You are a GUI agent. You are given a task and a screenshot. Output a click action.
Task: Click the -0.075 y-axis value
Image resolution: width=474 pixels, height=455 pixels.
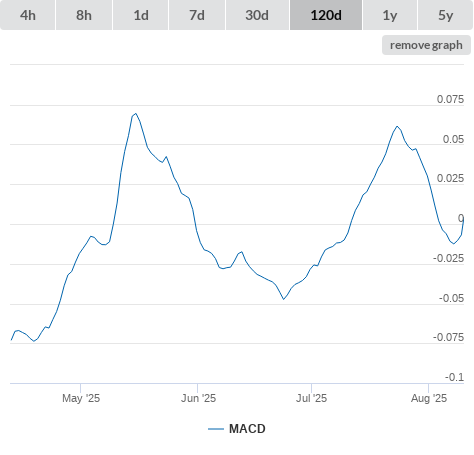(x=448, y=337)
